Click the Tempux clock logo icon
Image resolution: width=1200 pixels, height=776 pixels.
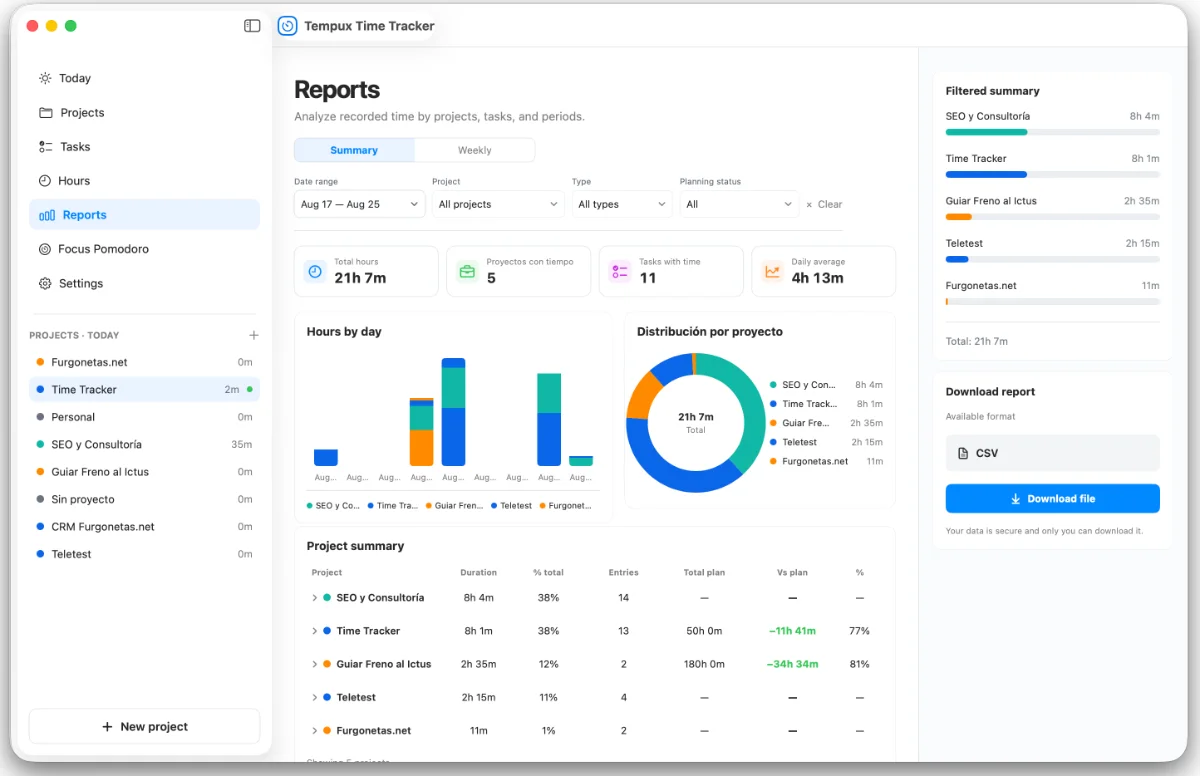coord(288,26)
